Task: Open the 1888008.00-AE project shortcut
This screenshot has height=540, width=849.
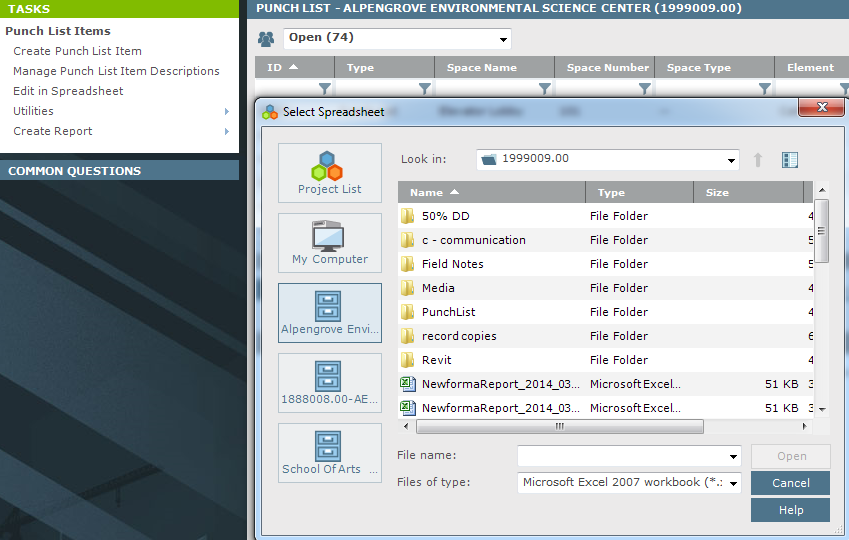Action: (330, 383)
